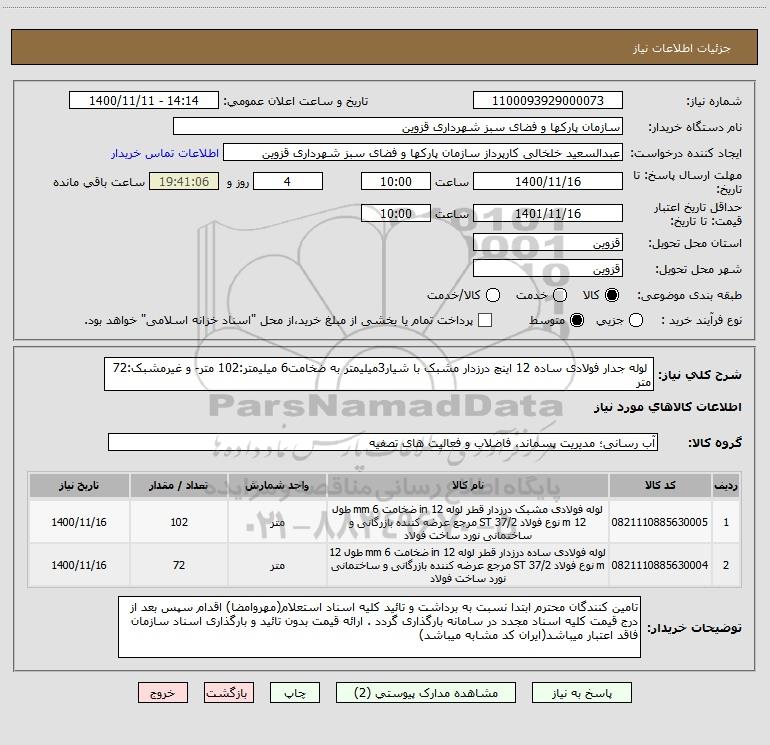Click the پاسخ به نیاز button
The width and height of the screenshot is (770, 745).
click(x=581, y=692)
